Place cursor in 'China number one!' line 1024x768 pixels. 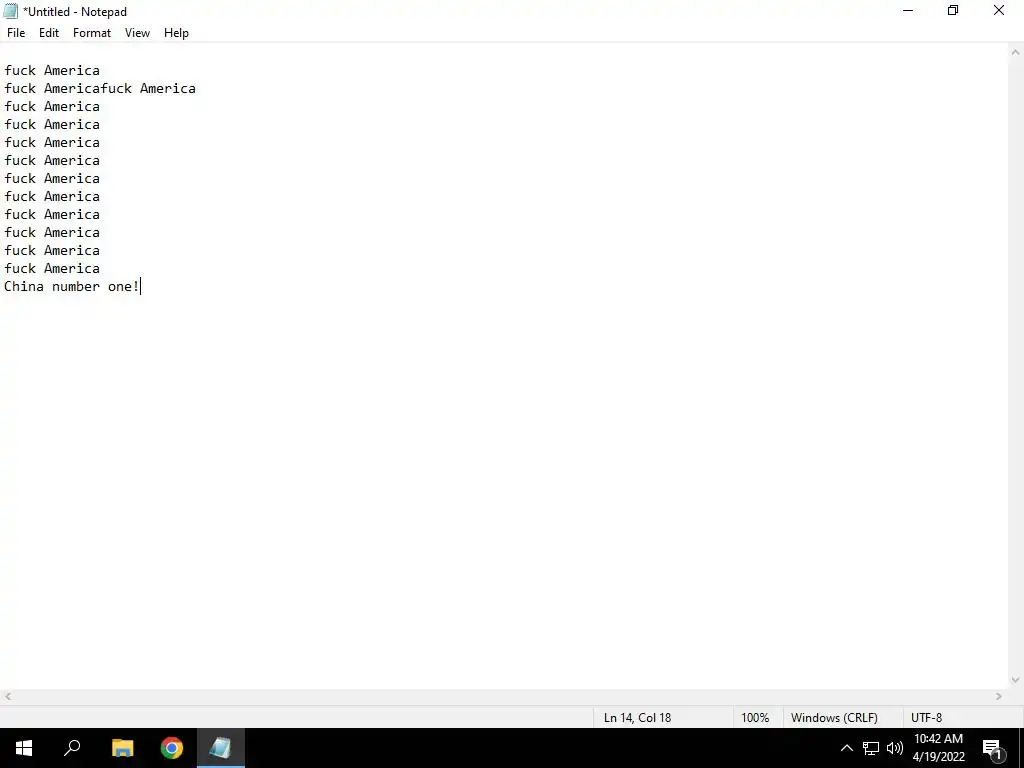pyautogui.click(x=72, y=286)
